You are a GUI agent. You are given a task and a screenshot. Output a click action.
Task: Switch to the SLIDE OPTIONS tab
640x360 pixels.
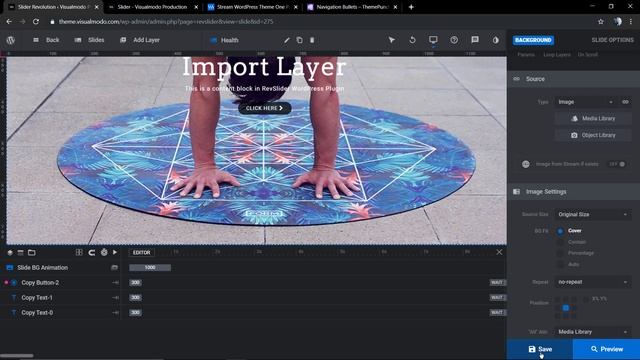pos(612,40)
